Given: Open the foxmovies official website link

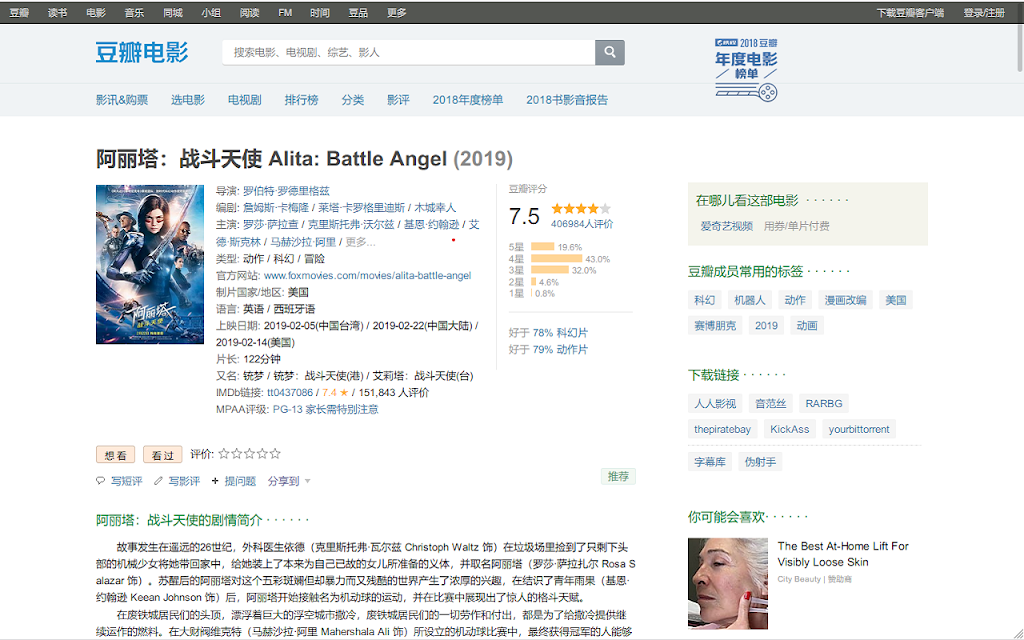Looking at the screenshot, I should pyautogui.click(x=368, y=276).
